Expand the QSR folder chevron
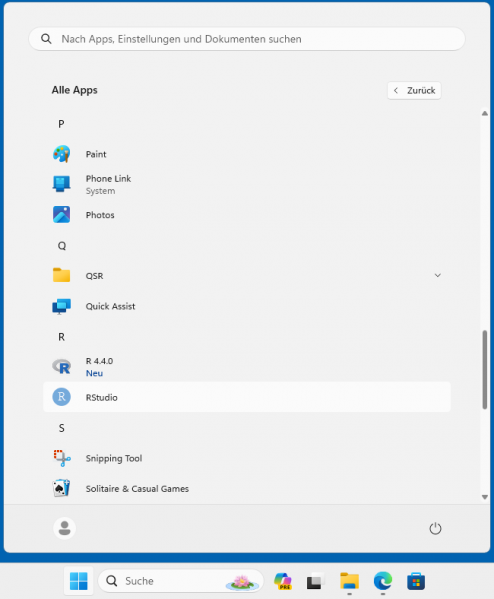The height and width of the screenshot is (599, 494). tap(438, 275)
